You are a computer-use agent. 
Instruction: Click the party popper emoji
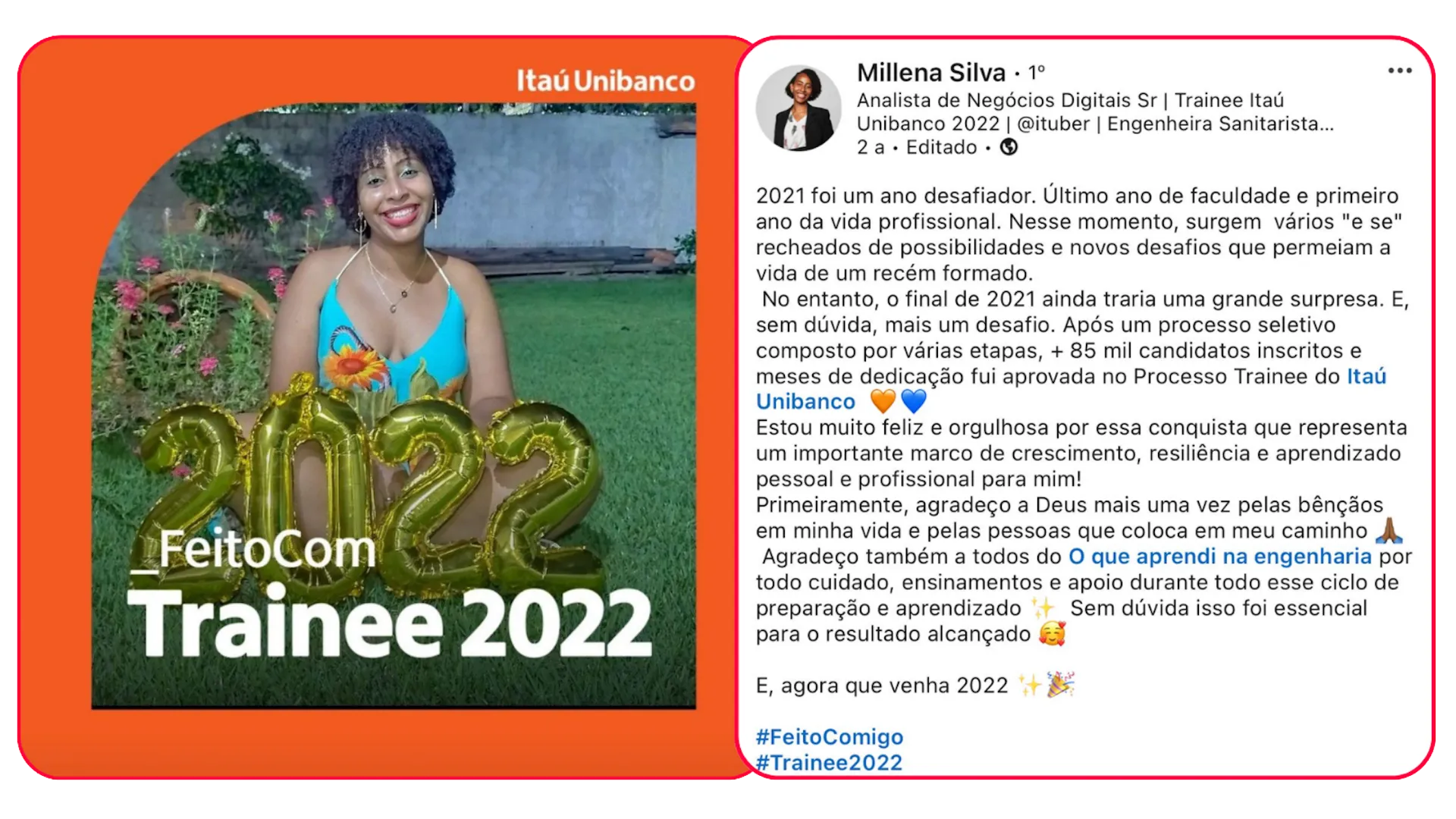(x=1060, y=685)
